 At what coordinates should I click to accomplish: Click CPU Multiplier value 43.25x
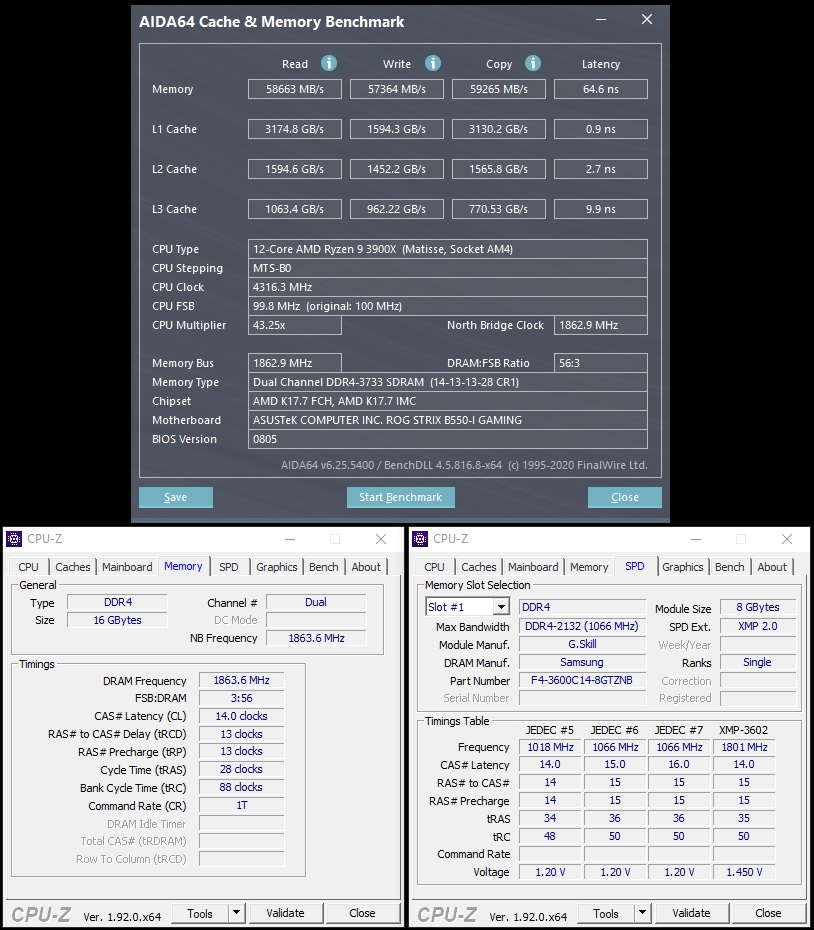click(x=295, y=325)
